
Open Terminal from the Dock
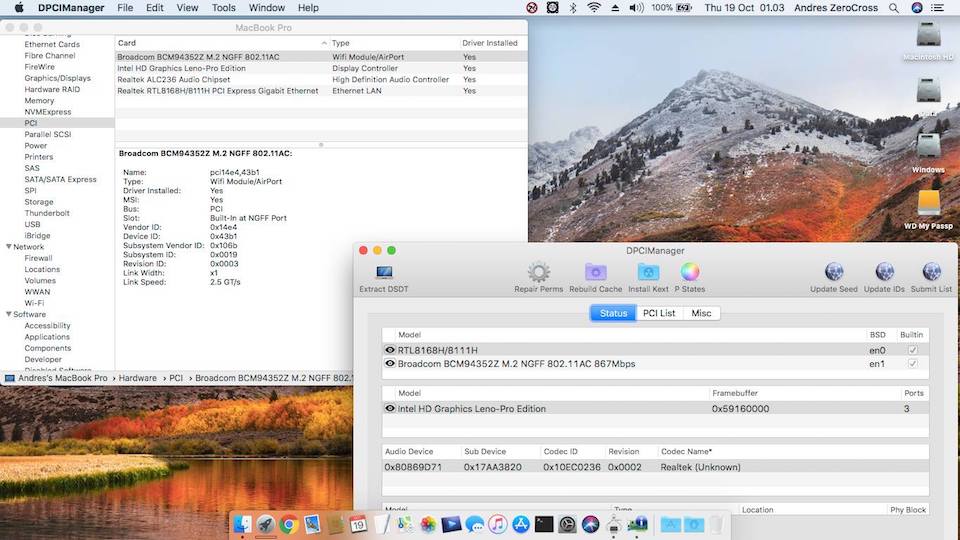[x=544, y=524]
